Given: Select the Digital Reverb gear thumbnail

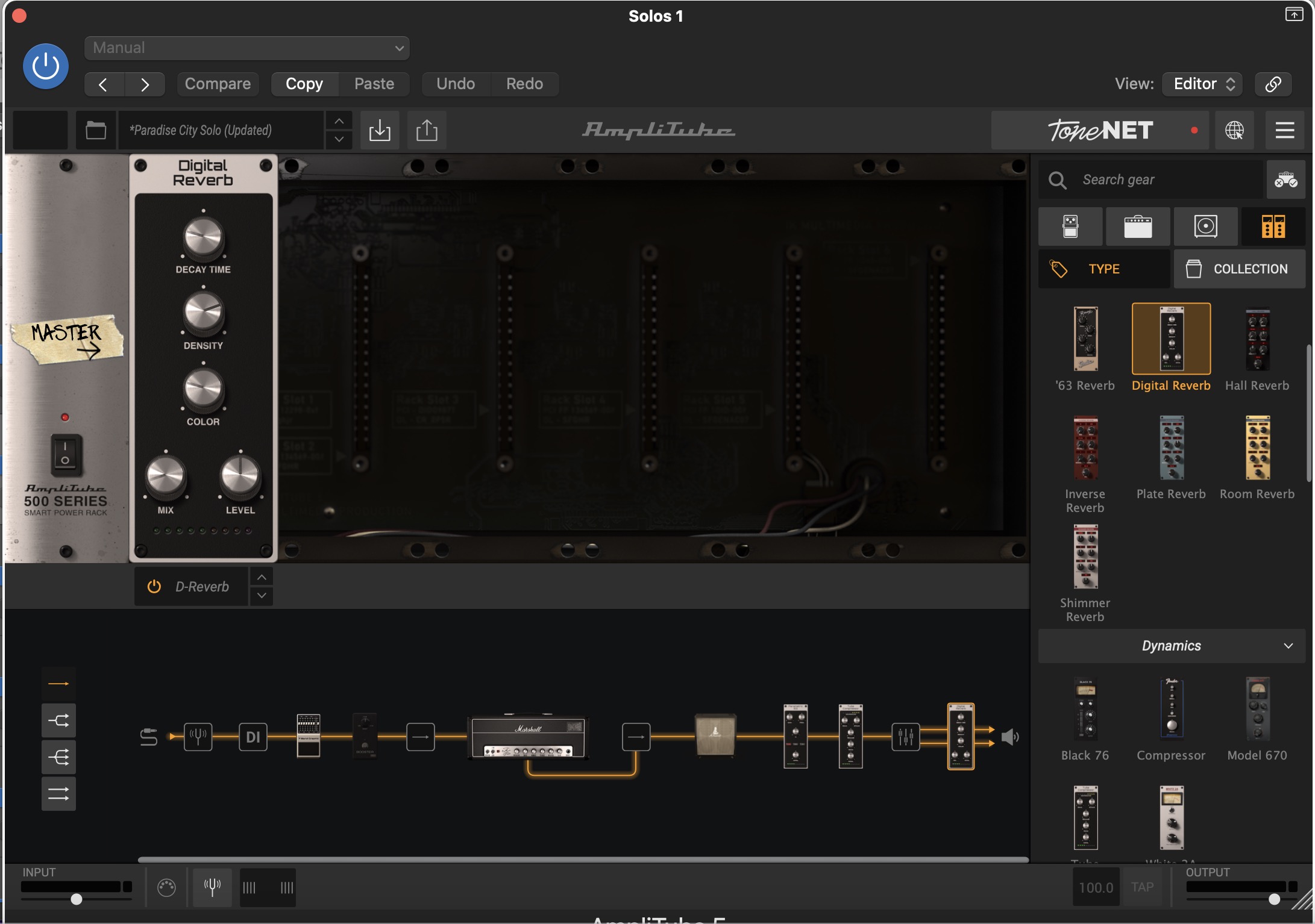Looking at the screenshot, I should tap(1171, 339).
